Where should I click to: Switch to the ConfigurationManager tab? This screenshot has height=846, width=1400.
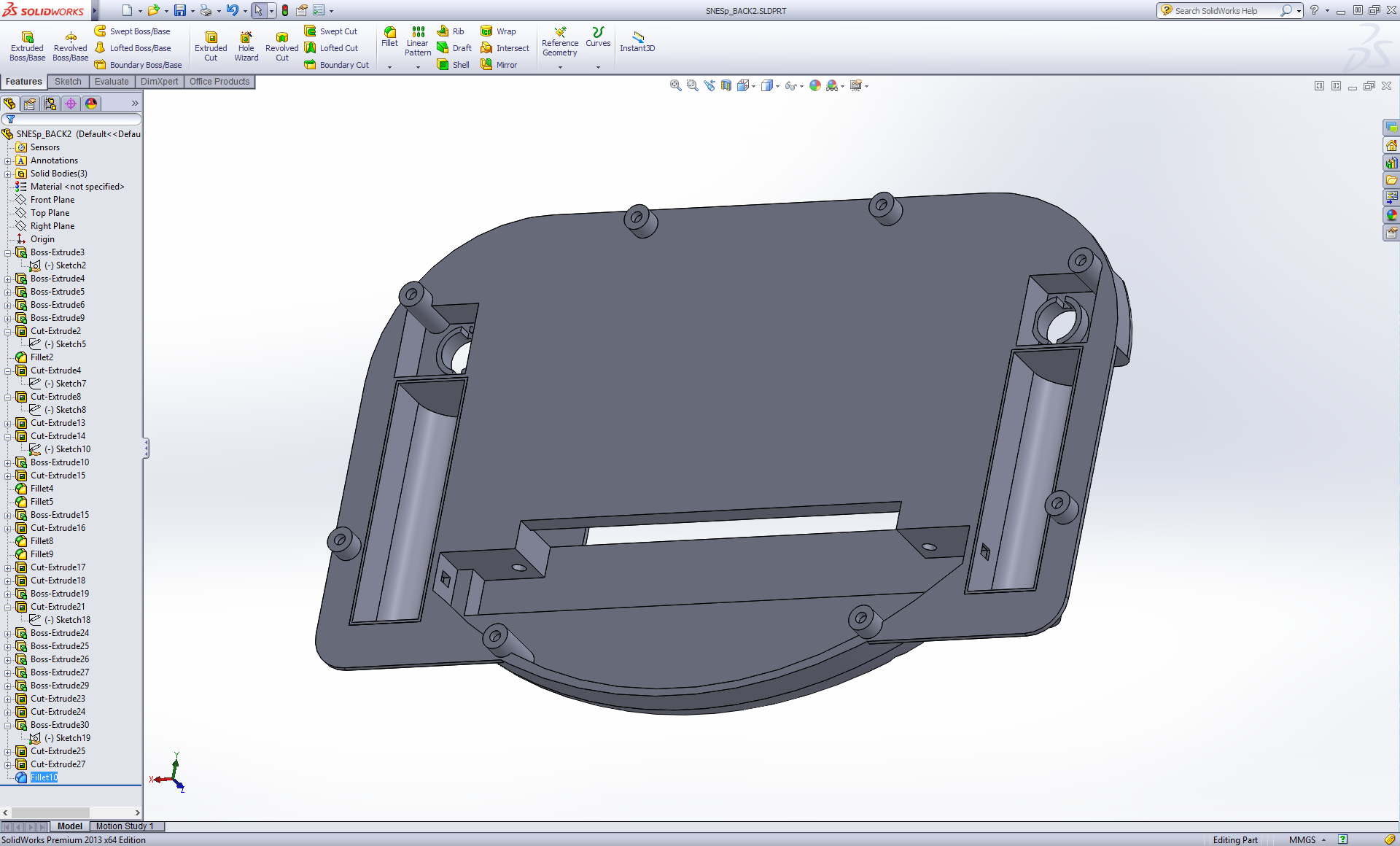(50, 104)
